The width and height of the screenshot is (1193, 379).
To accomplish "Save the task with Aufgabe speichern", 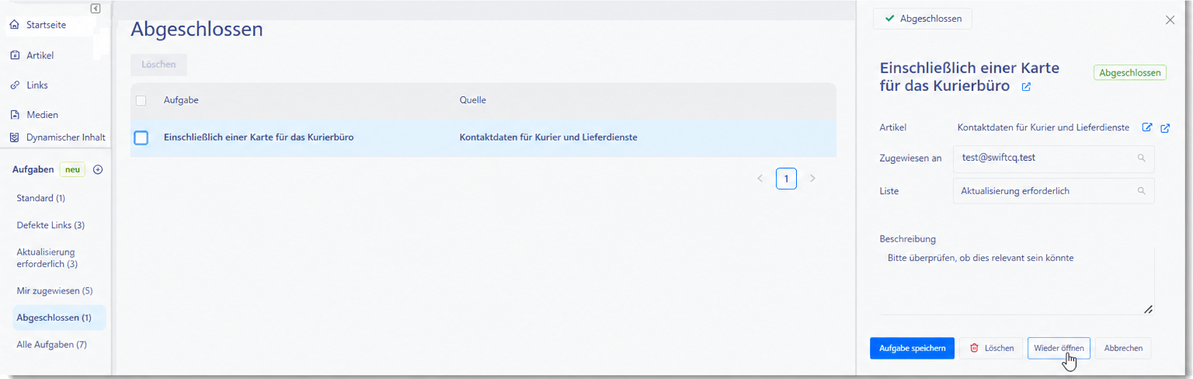I will coord(911,348).
